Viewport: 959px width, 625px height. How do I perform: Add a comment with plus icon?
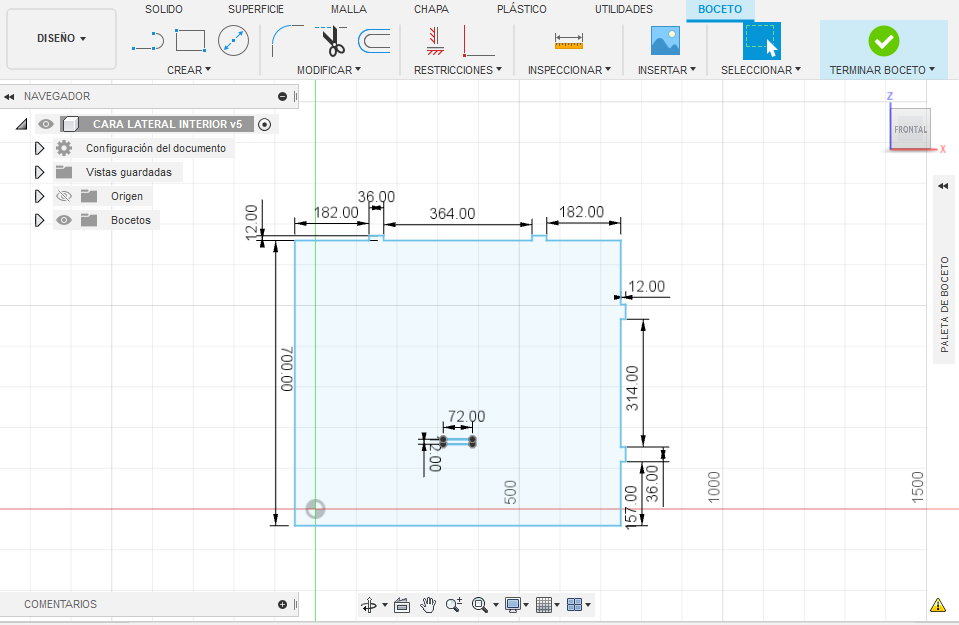tap(282, 604)
